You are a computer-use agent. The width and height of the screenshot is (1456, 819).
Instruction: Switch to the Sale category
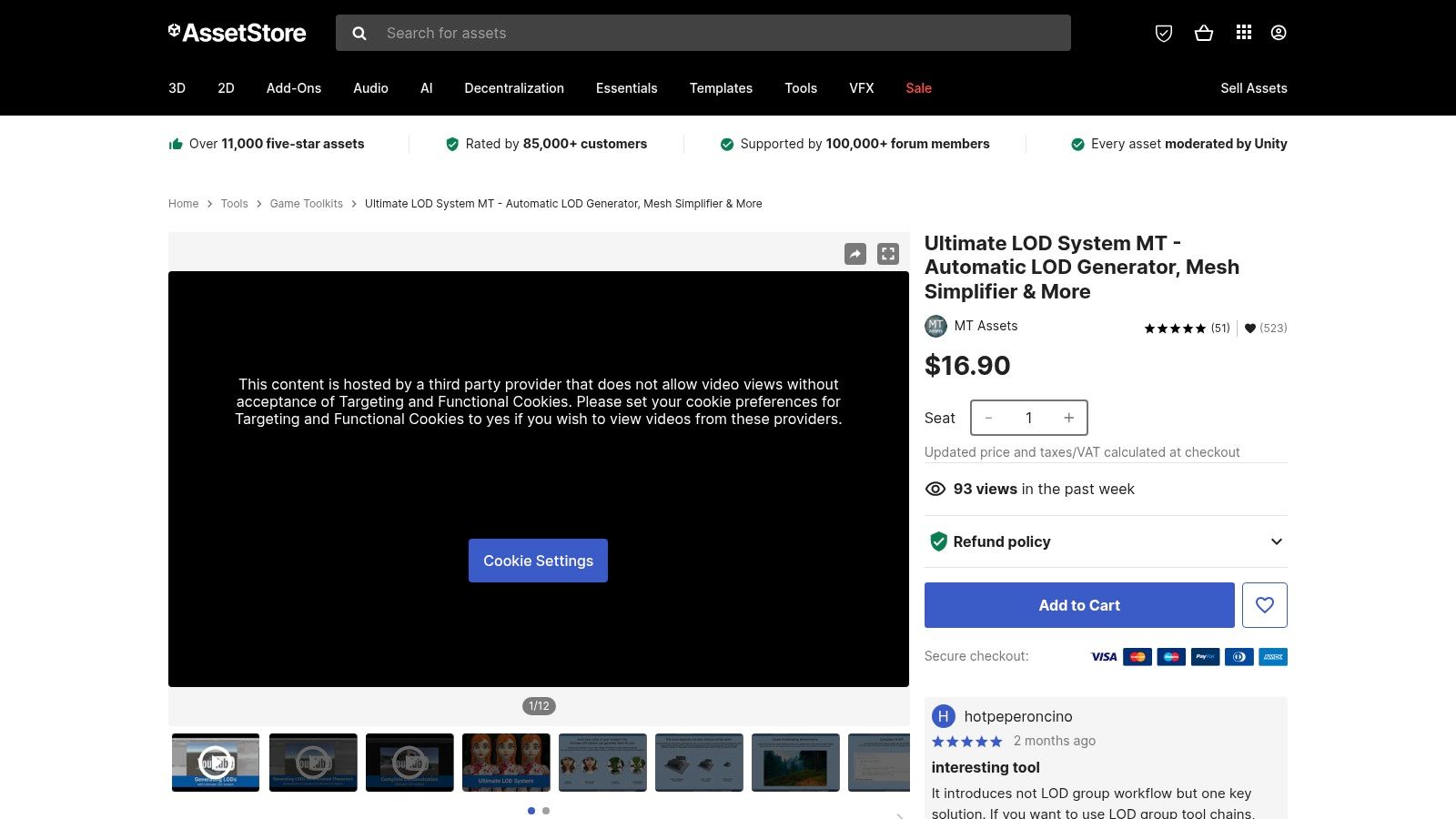click(917, 88)
